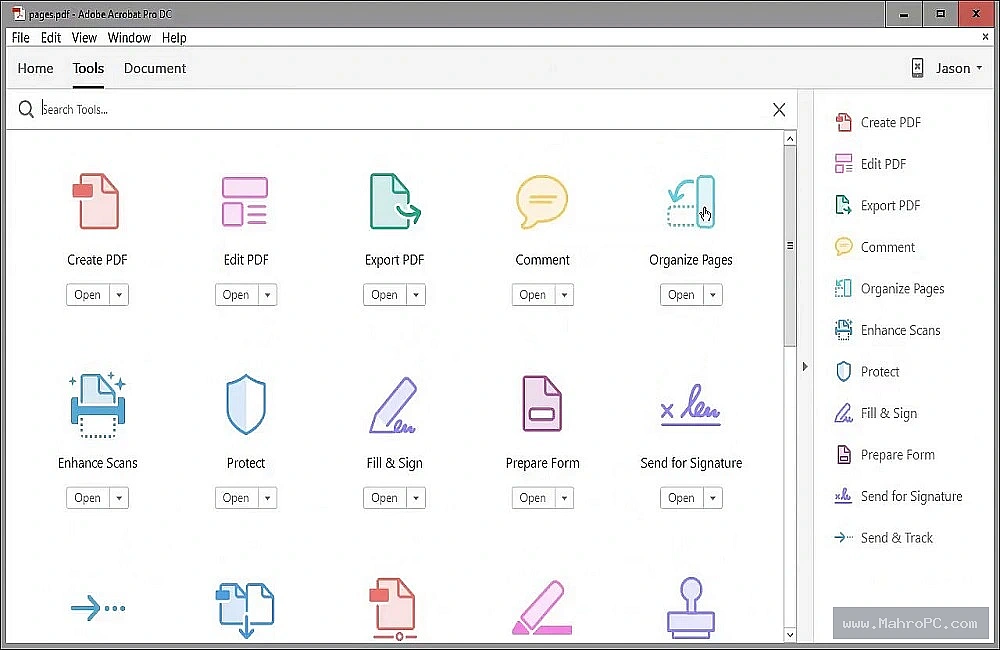Click Fill & Sign icon in right sidebar
This screenshot has width=1000, height=650.
click(844, 413)
